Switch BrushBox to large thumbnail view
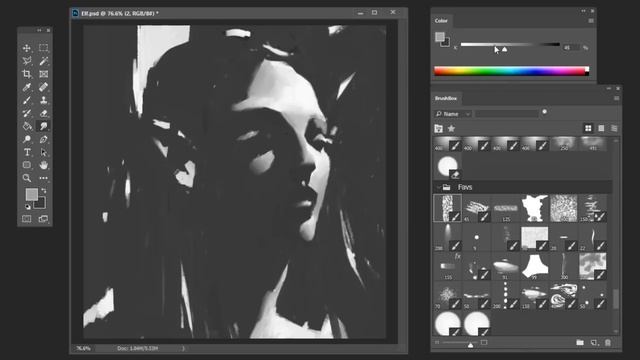 click(x=601, y=129)
